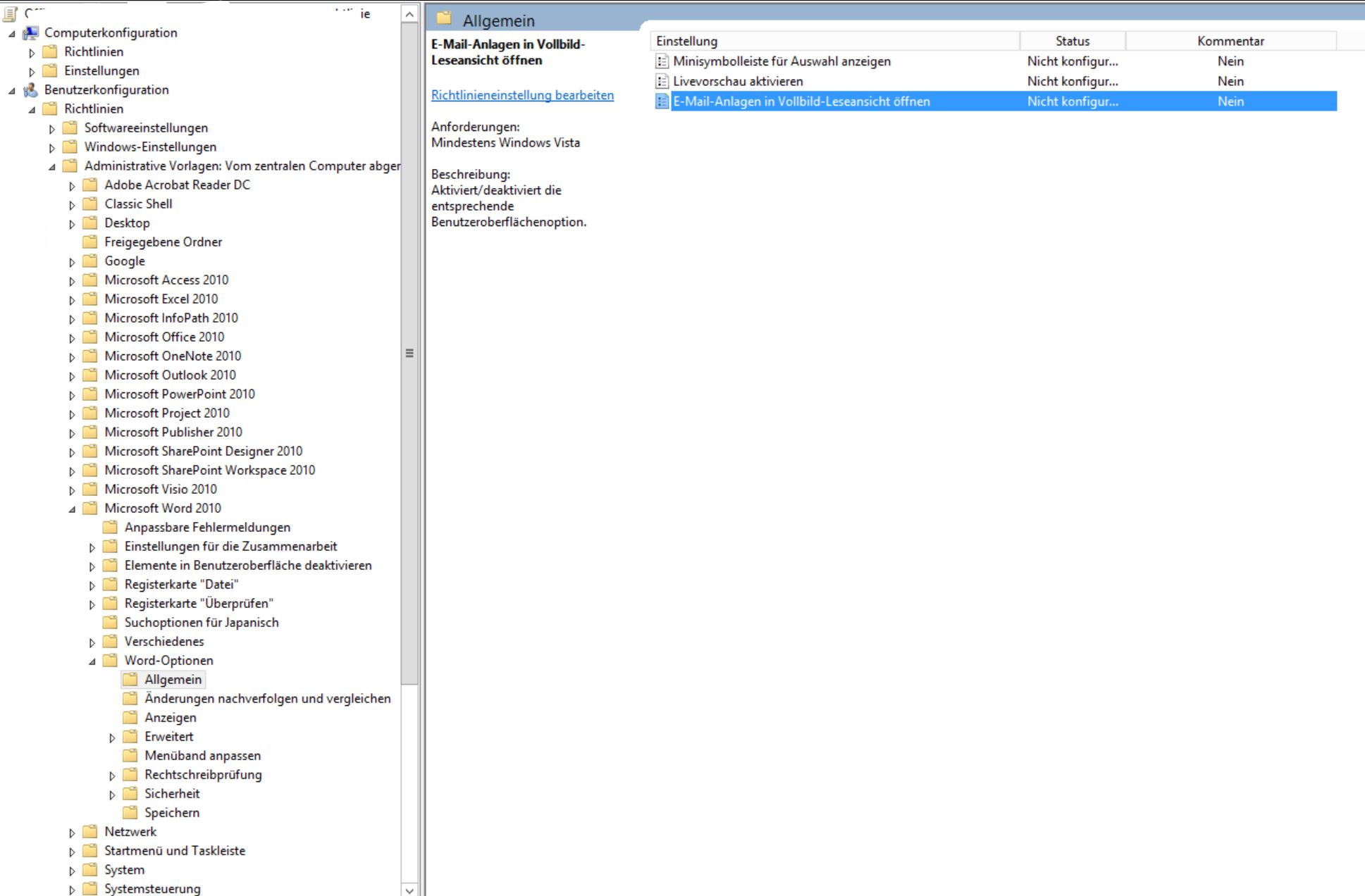Sort by the Status column header

pos(1072,41)
